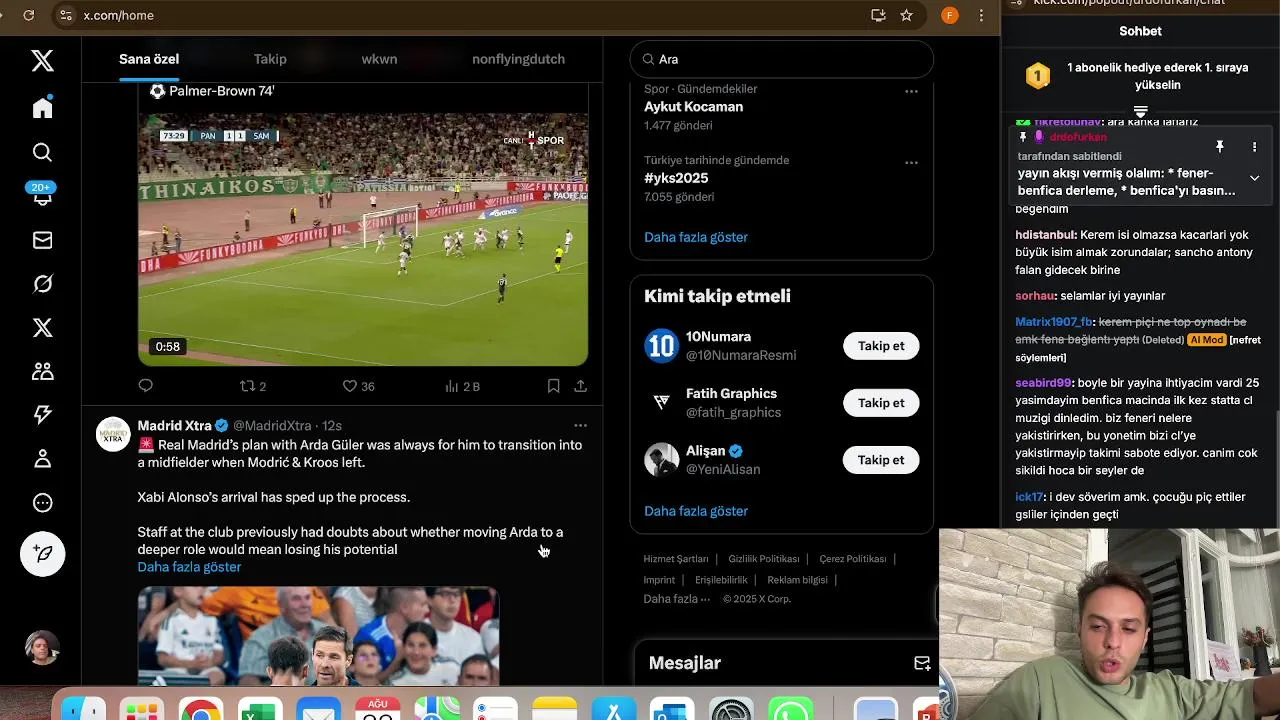1280x720 pixels.
Task: Open Mesajlar drawer header
Action: [785, 664]
